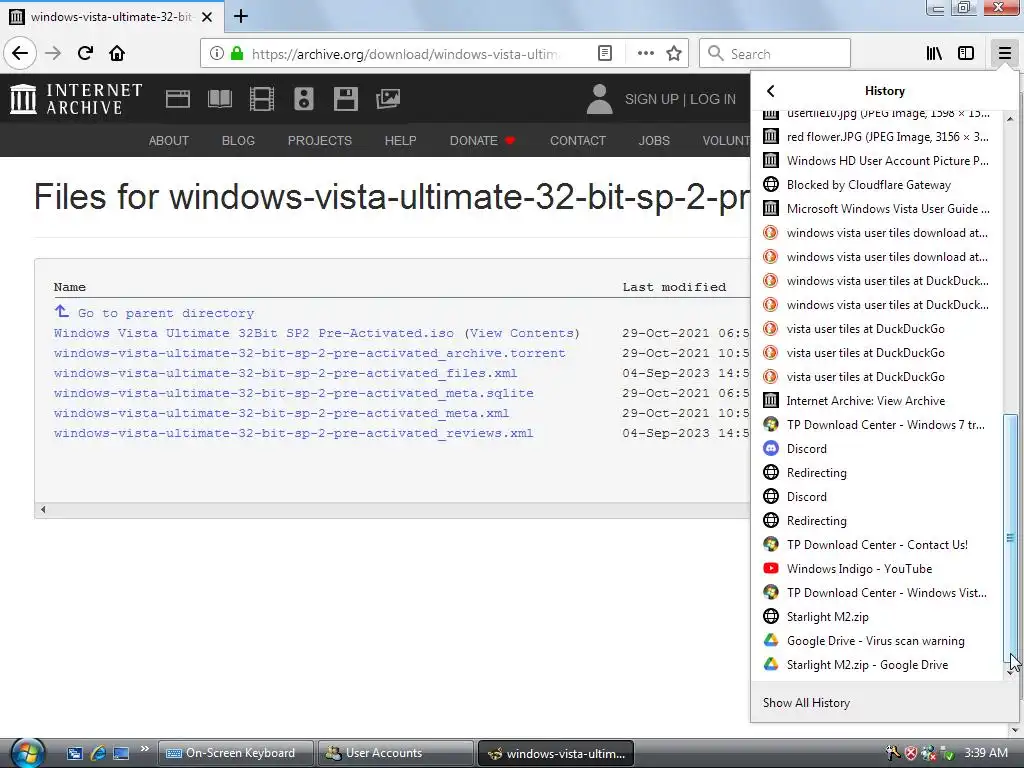The height and width of the screenshot is (768, 1024).
Task: Click View Contents link for the iso
Action: (x=522, y=333)
